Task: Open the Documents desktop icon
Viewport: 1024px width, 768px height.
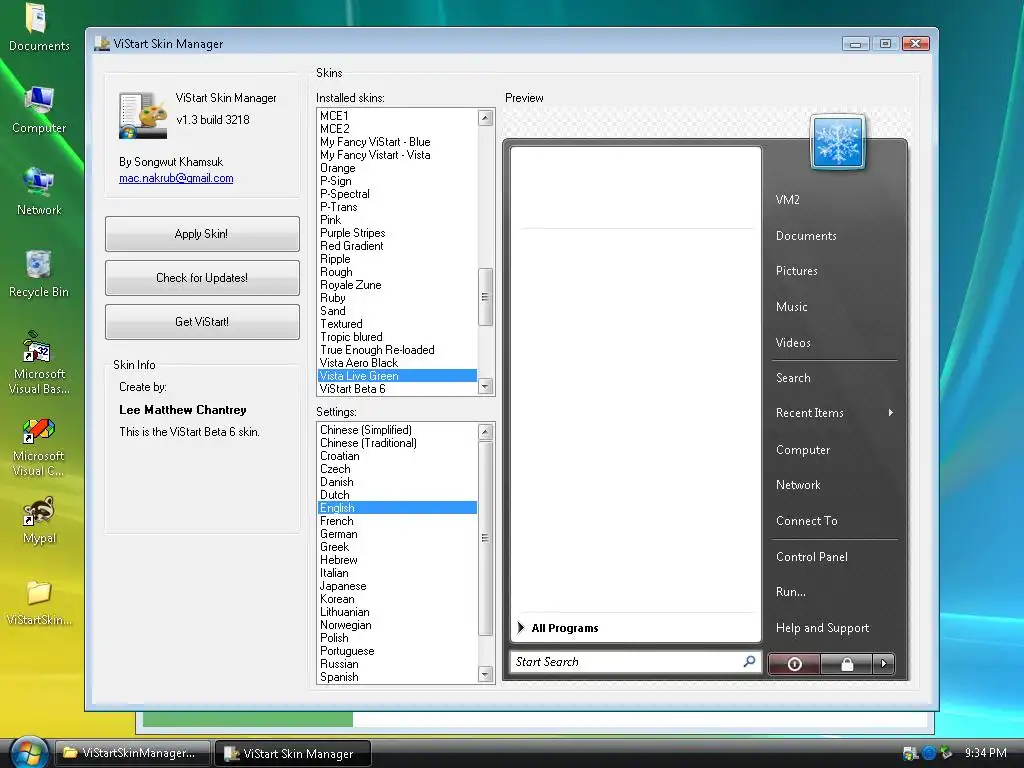Action: tap(39, 27)
